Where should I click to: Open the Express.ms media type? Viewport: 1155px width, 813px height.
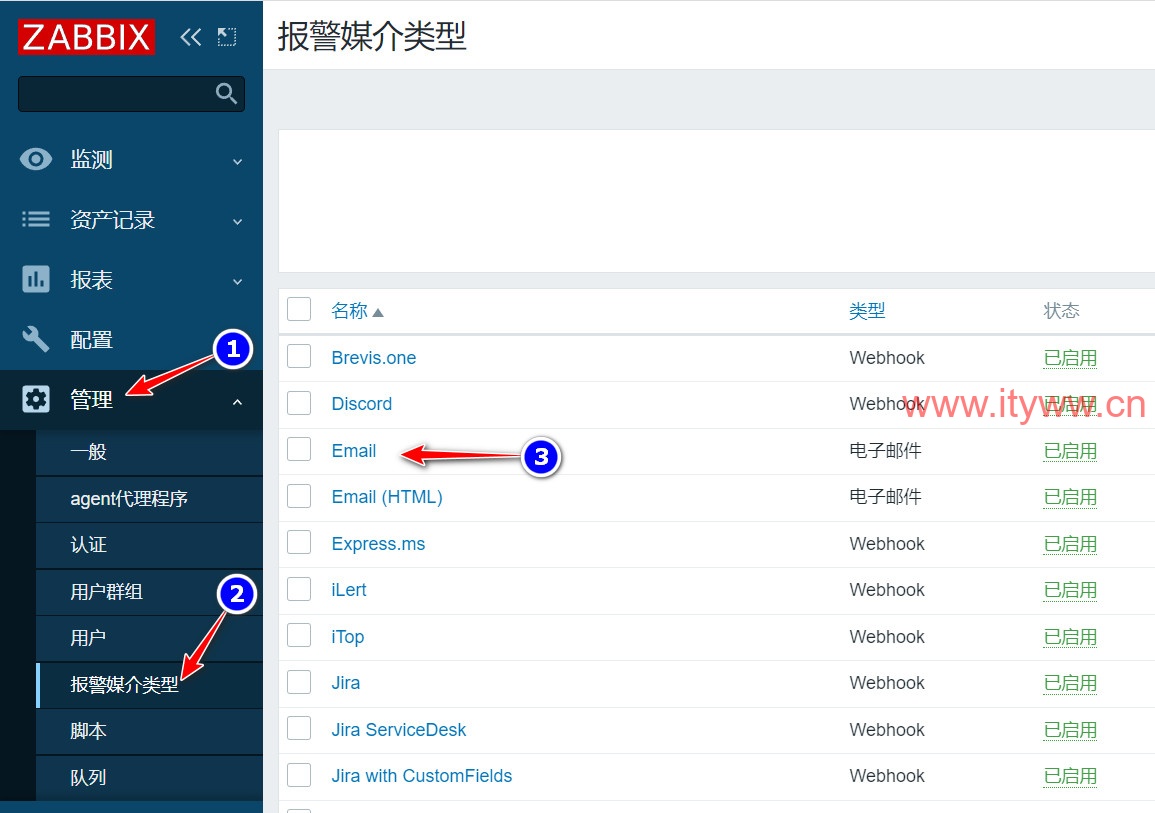pos(378,544)
